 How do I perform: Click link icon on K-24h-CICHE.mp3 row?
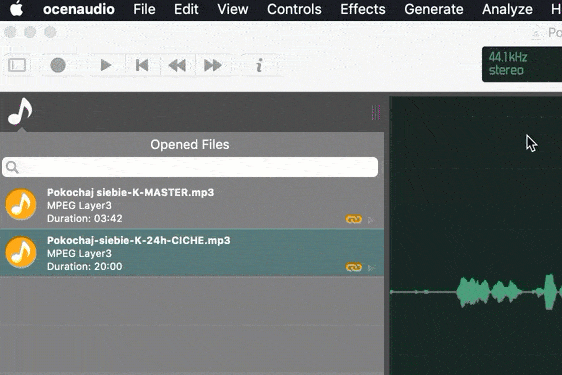[353, 267]
